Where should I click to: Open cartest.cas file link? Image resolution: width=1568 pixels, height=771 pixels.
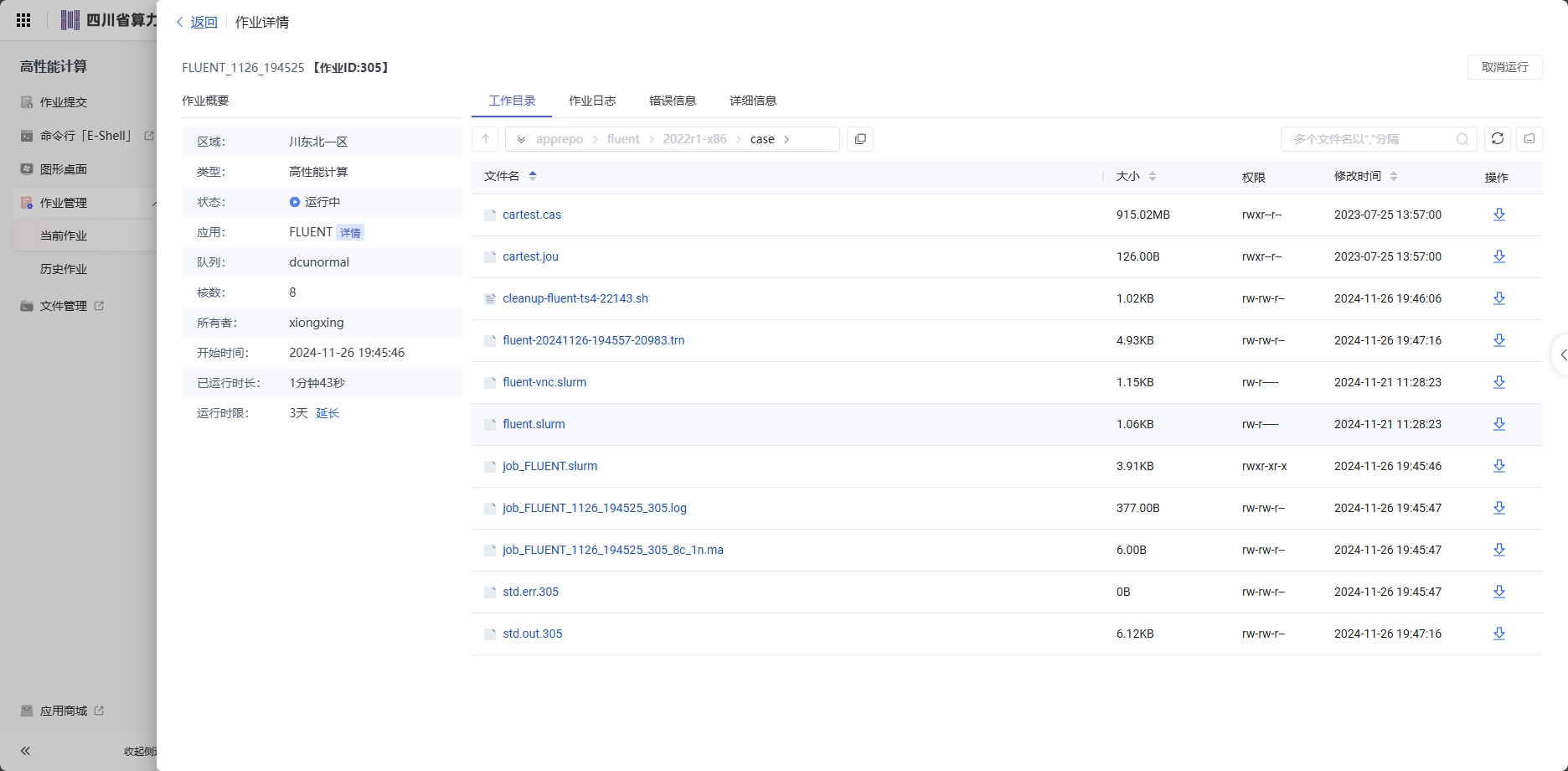pyautogui.click(x=532, y=215)
